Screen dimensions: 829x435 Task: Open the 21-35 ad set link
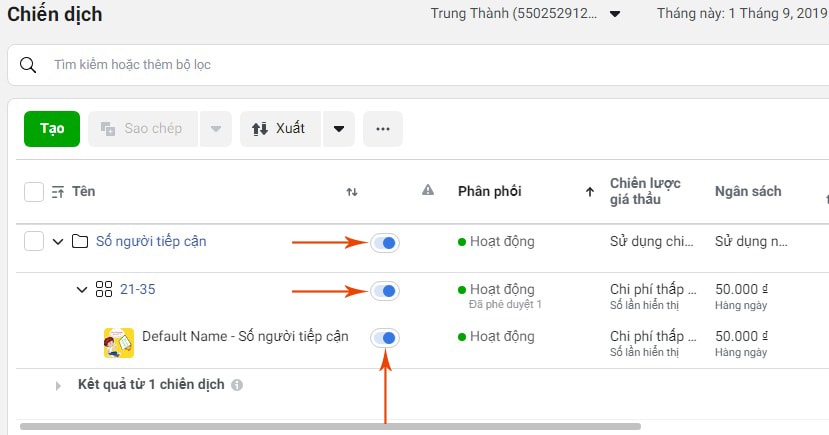point(137,289)
